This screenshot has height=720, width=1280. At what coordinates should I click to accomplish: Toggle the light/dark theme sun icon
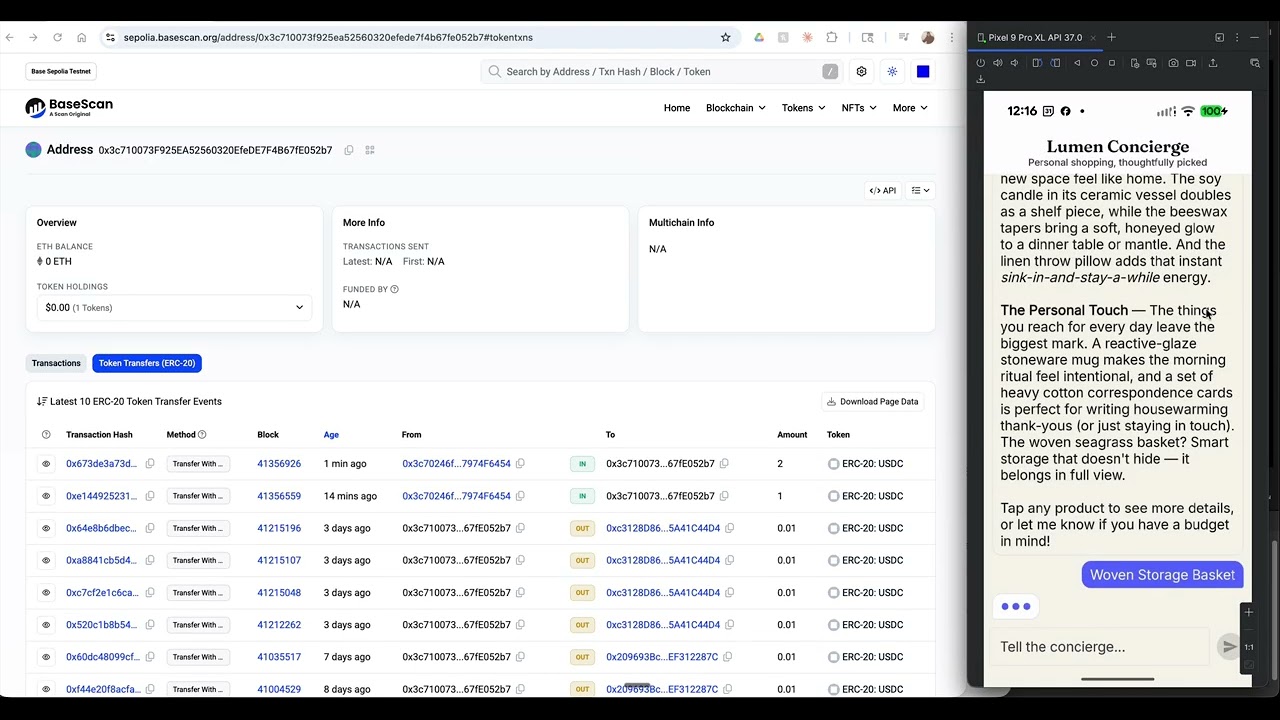point(892,72)
